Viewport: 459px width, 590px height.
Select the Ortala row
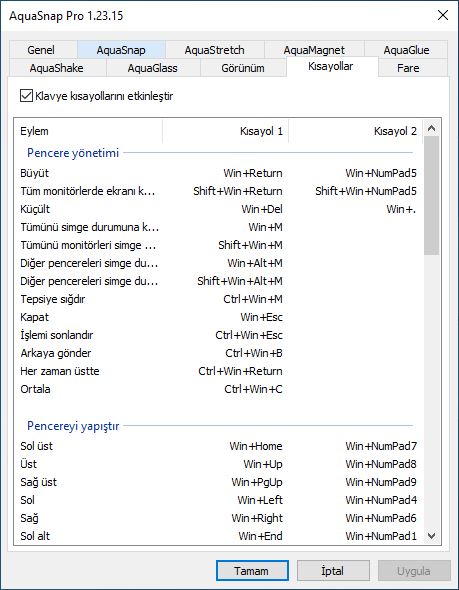tap(218, 389)
